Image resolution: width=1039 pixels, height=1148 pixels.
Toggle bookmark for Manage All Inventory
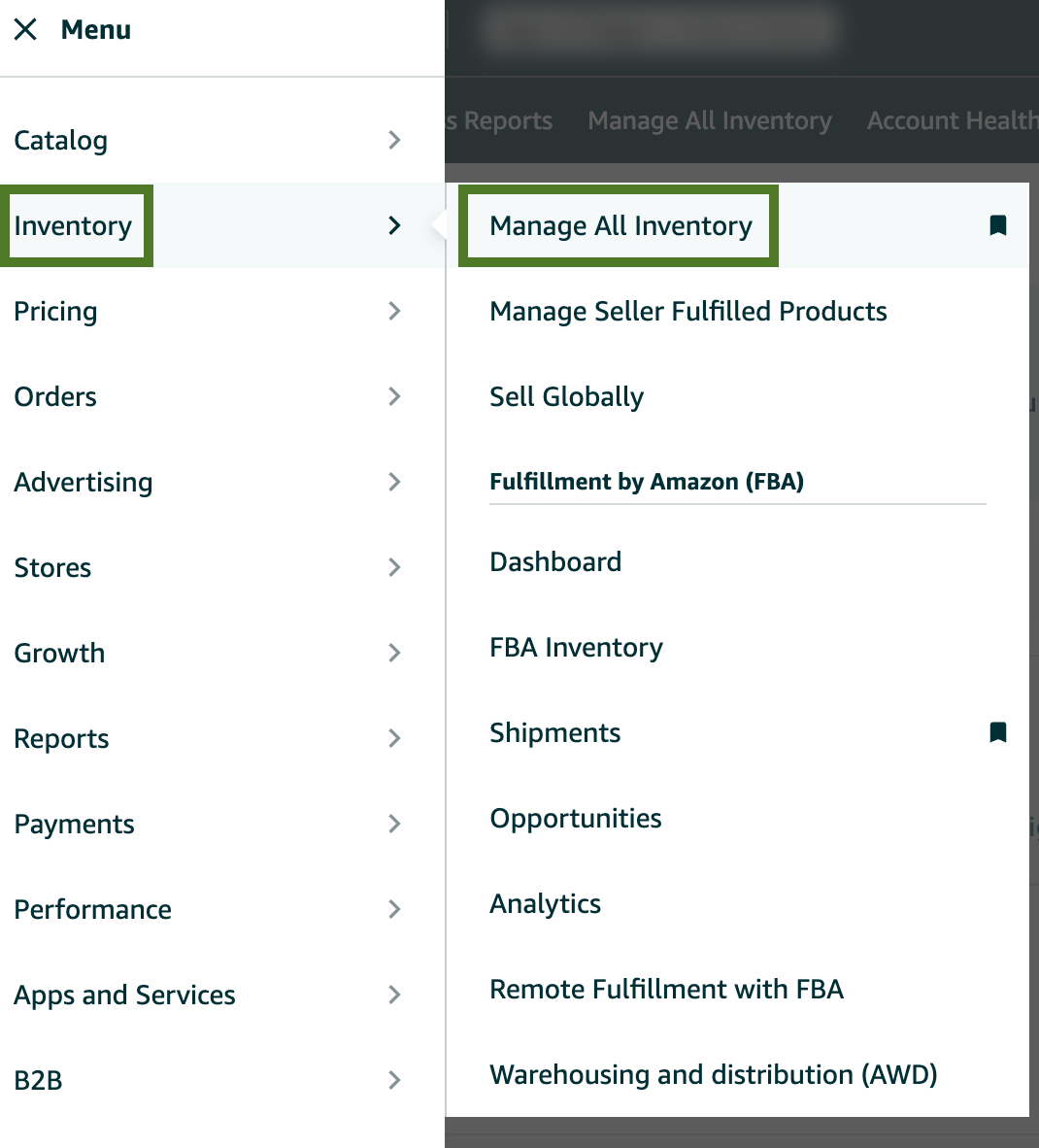[997, 225]
